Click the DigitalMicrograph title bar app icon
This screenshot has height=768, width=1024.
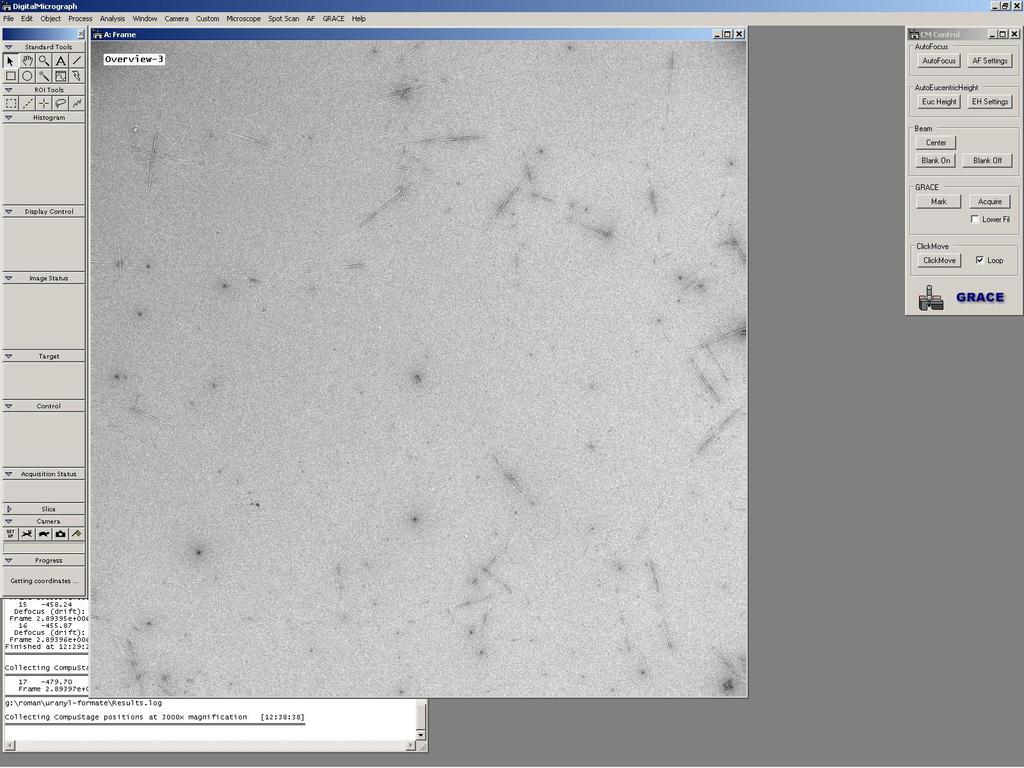tap(7, 6)
